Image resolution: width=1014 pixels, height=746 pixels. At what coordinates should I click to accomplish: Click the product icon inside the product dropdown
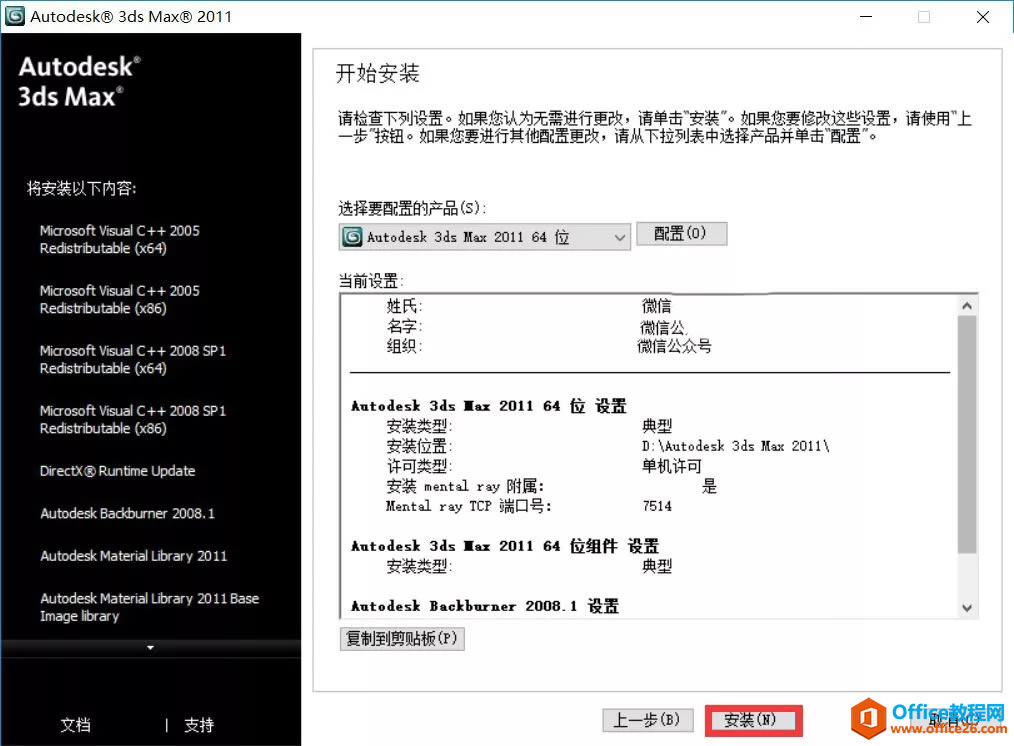tap(352, 237)
